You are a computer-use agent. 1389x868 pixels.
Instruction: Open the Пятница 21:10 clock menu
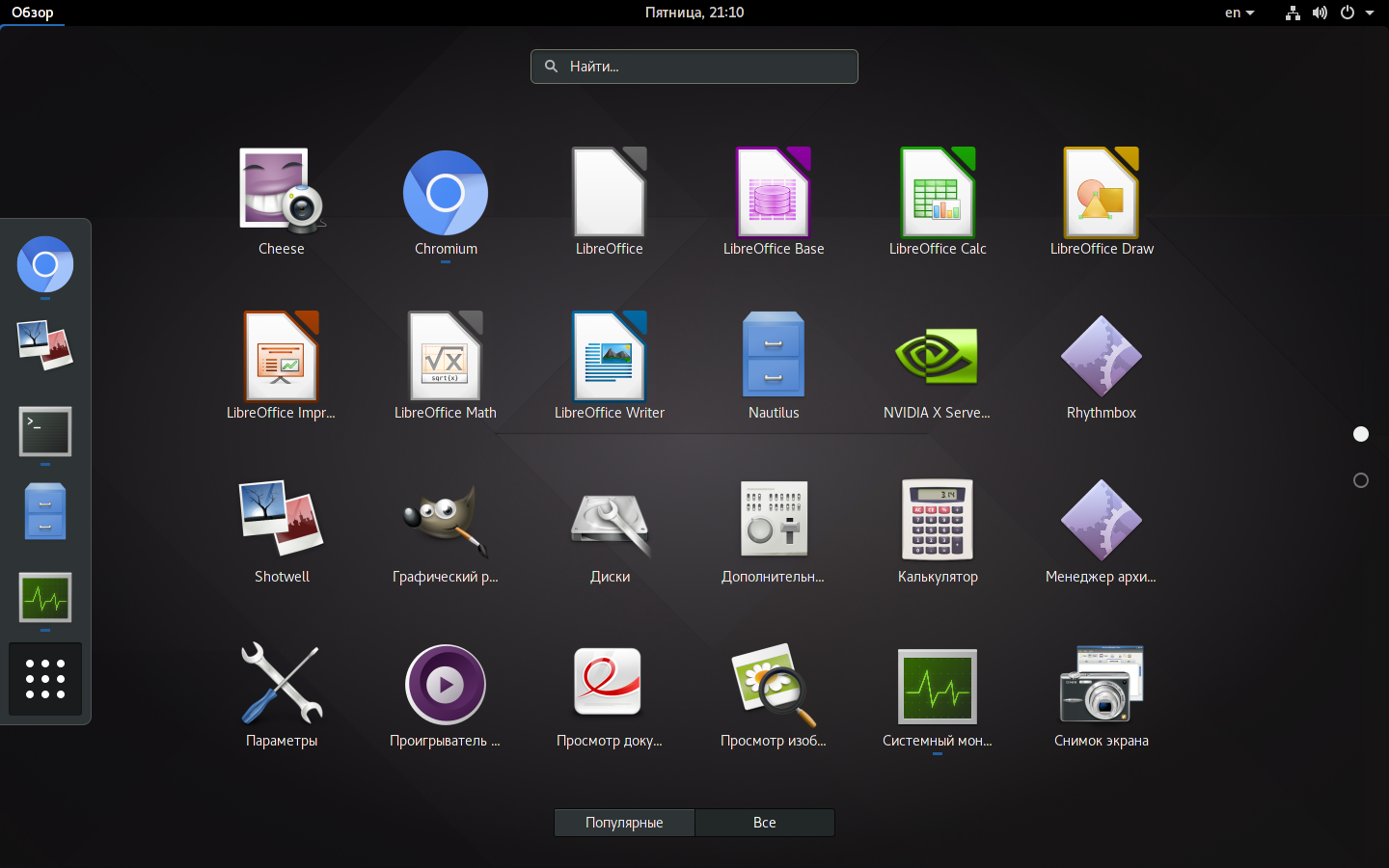tap(694, 13)
